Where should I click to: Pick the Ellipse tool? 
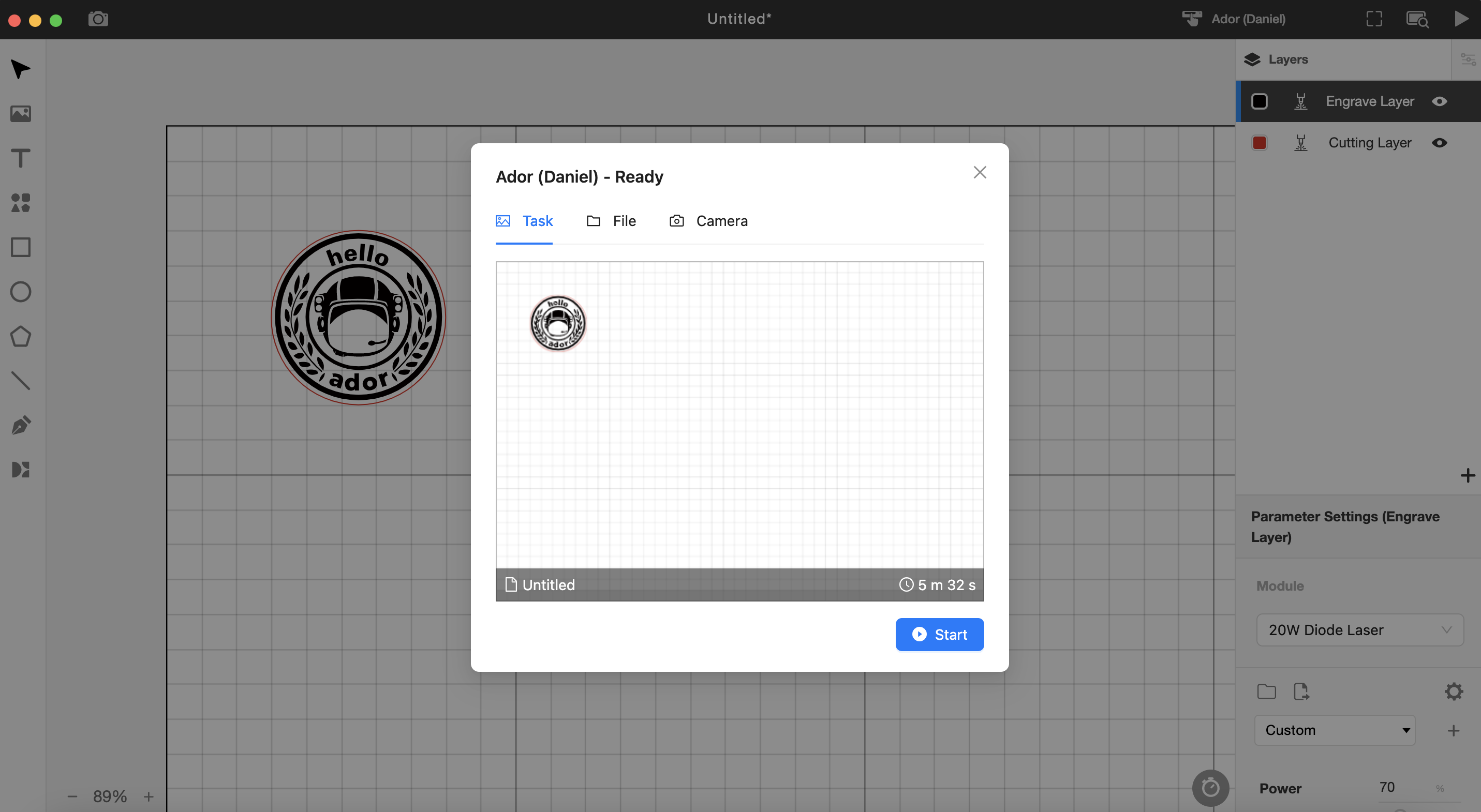(x=21, y=292)
